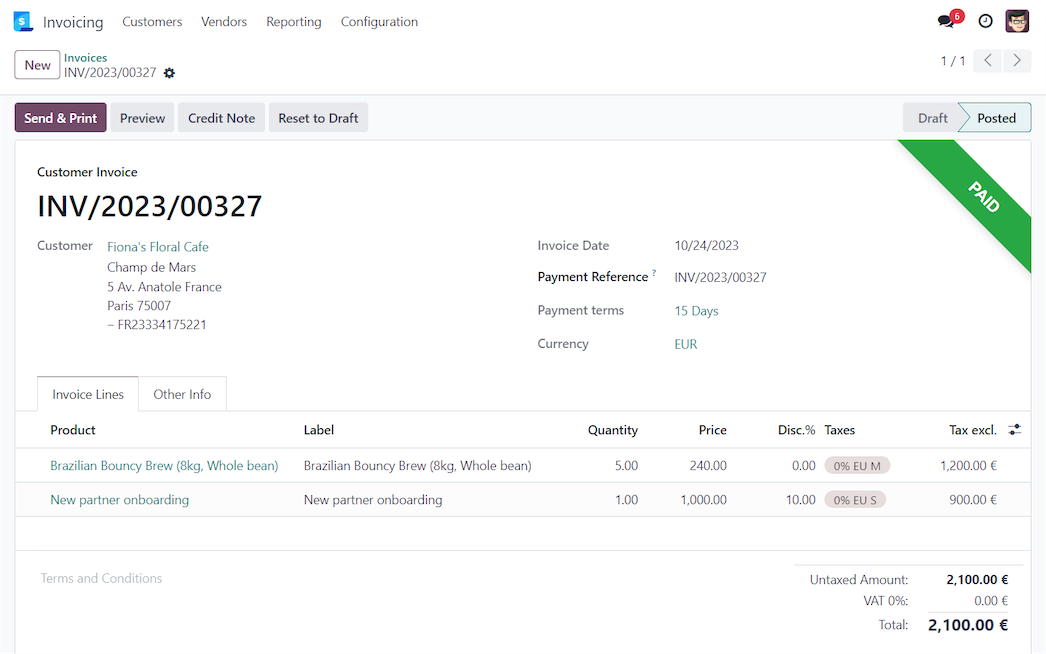Open the Reporting menu
Image resolution: width=1046 pixels, height=654 pixels.
click(x=293, y=21)
